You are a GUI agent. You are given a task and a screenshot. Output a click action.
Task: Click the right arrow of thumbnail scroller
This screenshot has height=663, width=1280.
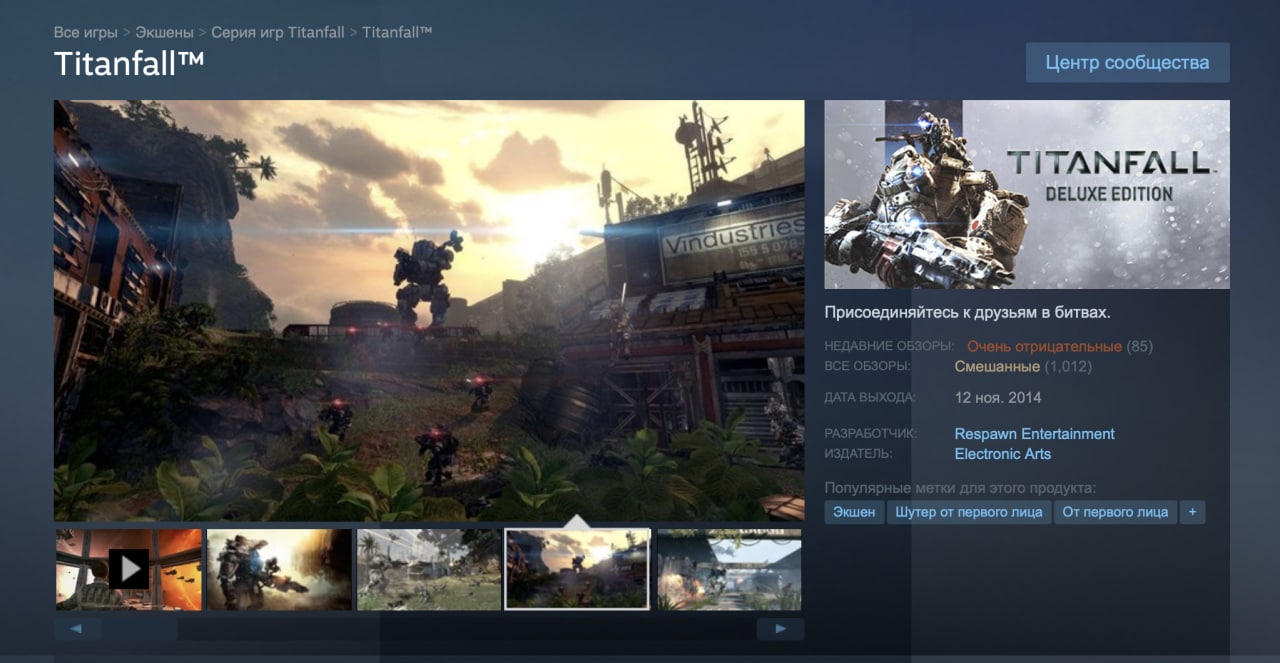click(780, 629)
